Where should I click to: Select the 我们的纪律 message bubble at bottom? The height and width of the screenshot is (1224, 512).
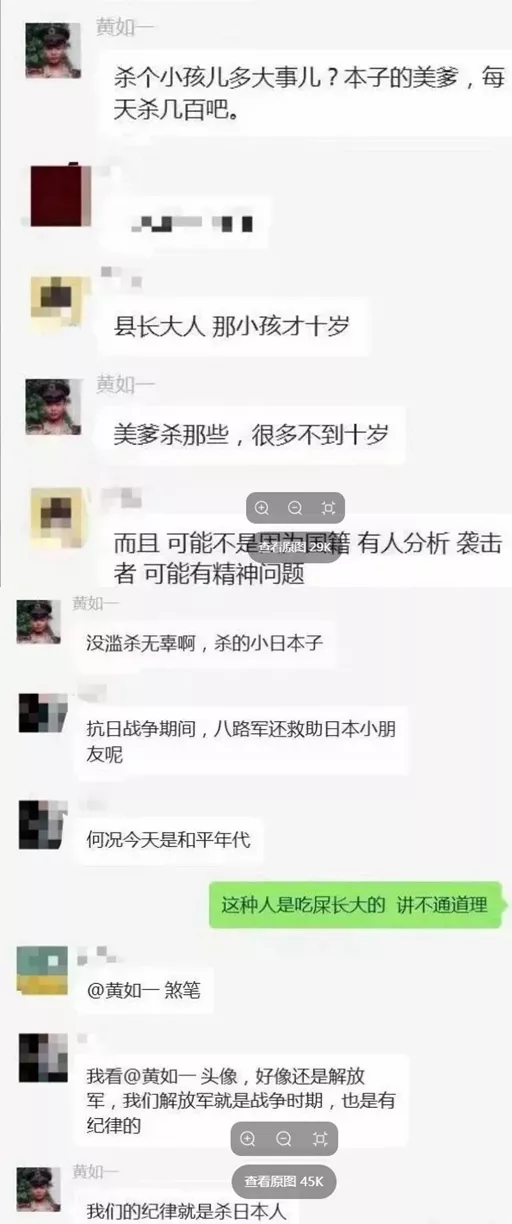point(186,1211)
